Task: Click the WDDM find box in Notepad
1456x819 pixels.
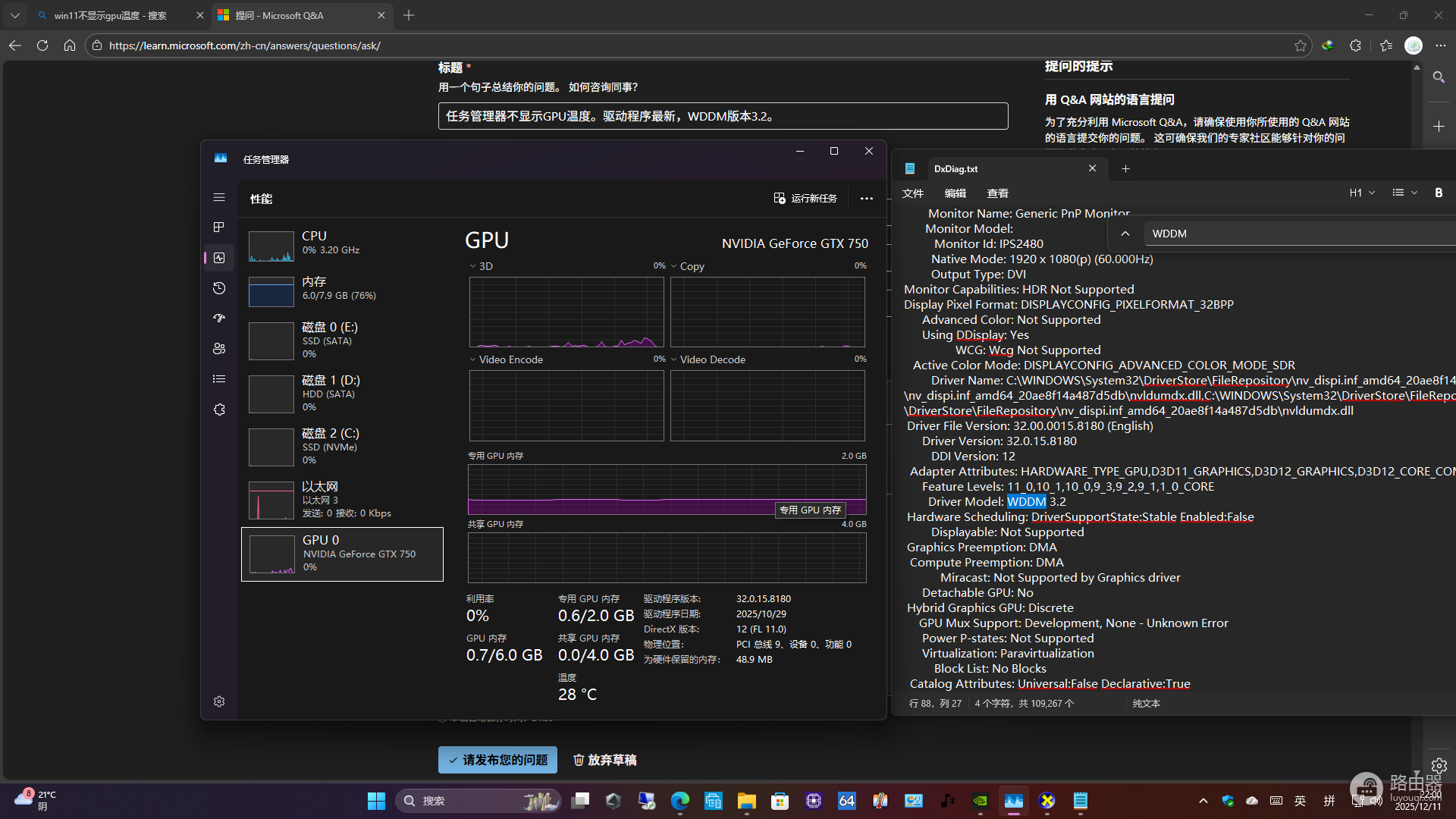Action: click(1300, 234)
